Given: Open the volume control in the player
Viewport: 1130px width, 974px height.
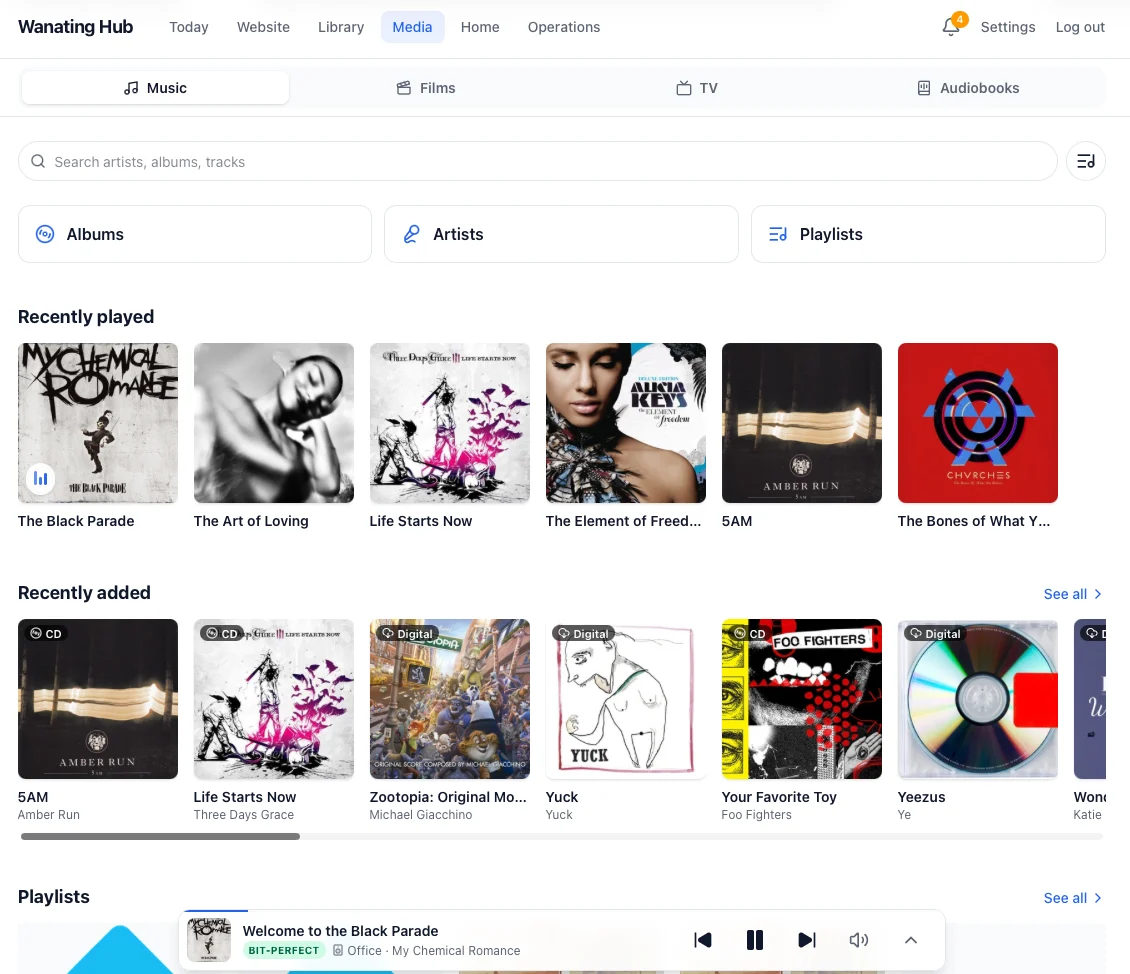Looking at the screenshot, I should (859, 940).
